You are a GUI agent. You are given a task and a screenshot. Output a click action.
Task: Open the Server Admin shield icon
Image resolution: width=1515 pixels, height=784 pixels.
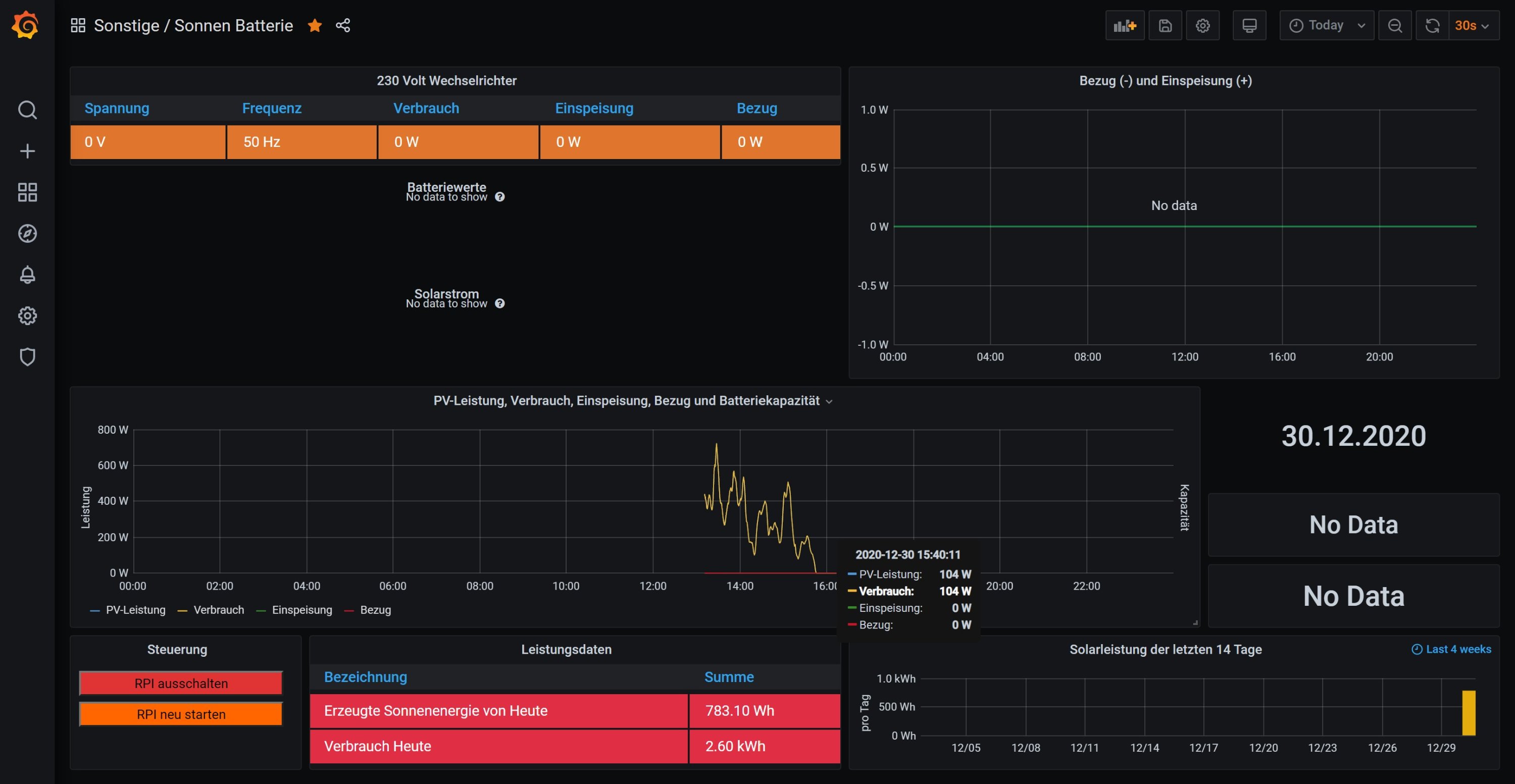click(x=27, y=357)
